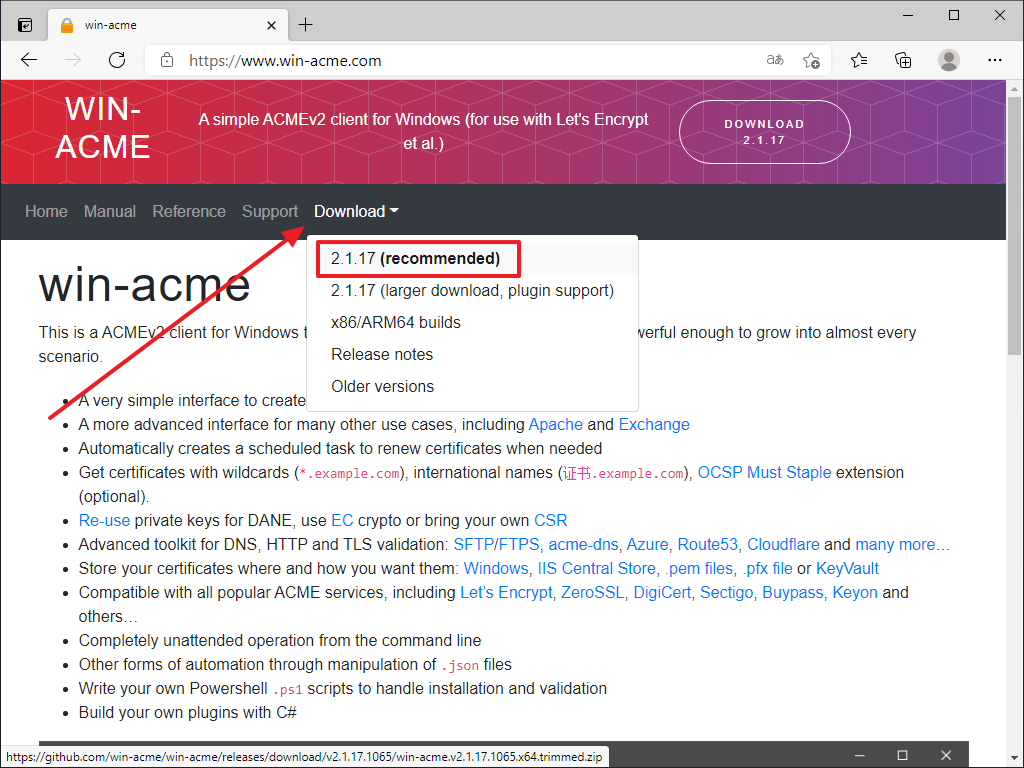Click the site lock icon in address bar

pos(167,61)
